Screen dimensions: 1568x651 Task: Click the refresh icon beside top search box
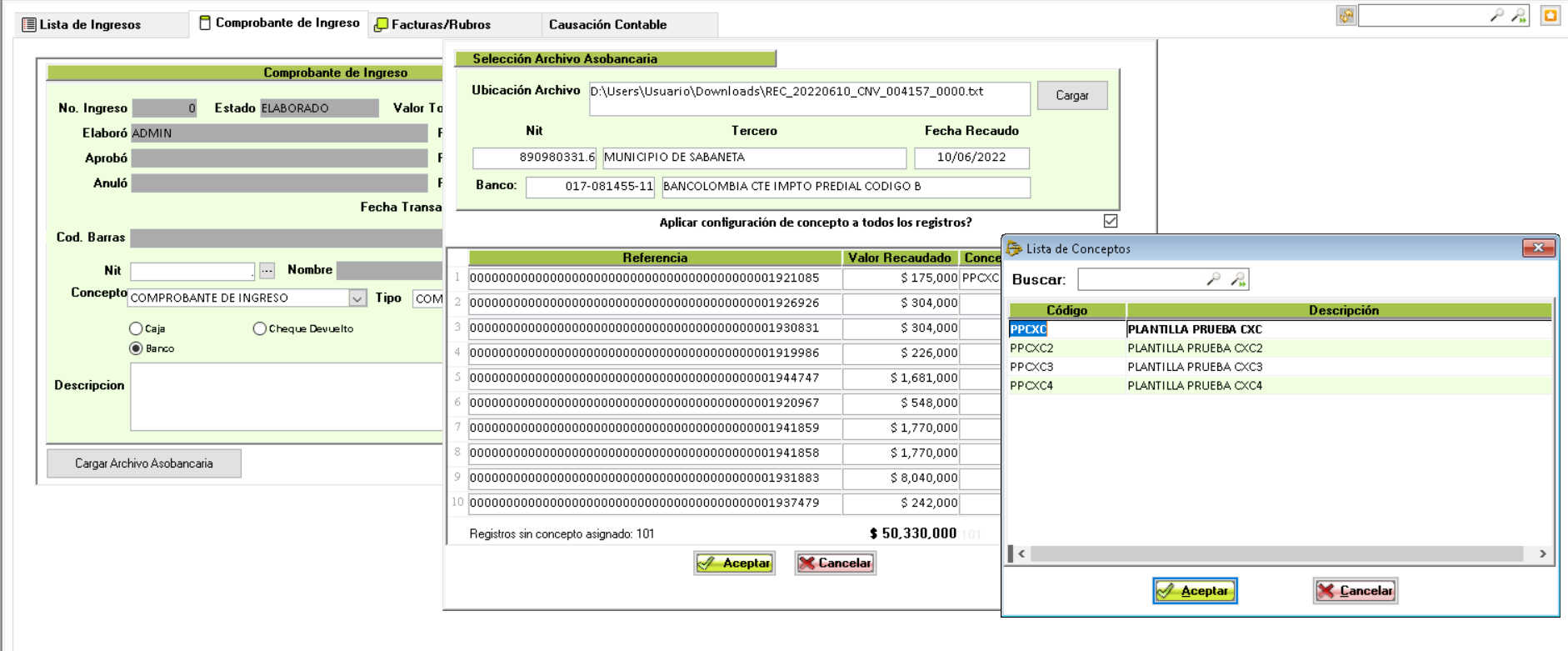(1346, 16)
